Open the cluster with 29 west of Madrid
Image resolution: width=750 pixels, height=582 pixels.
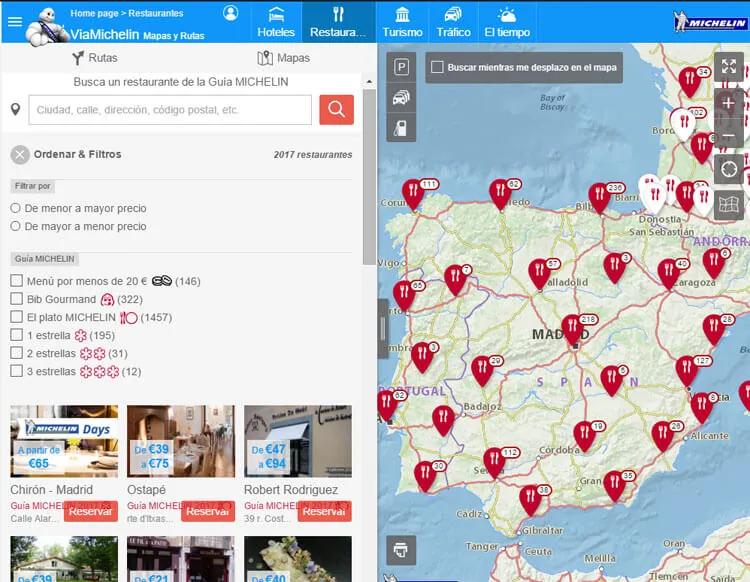point(483,371)
